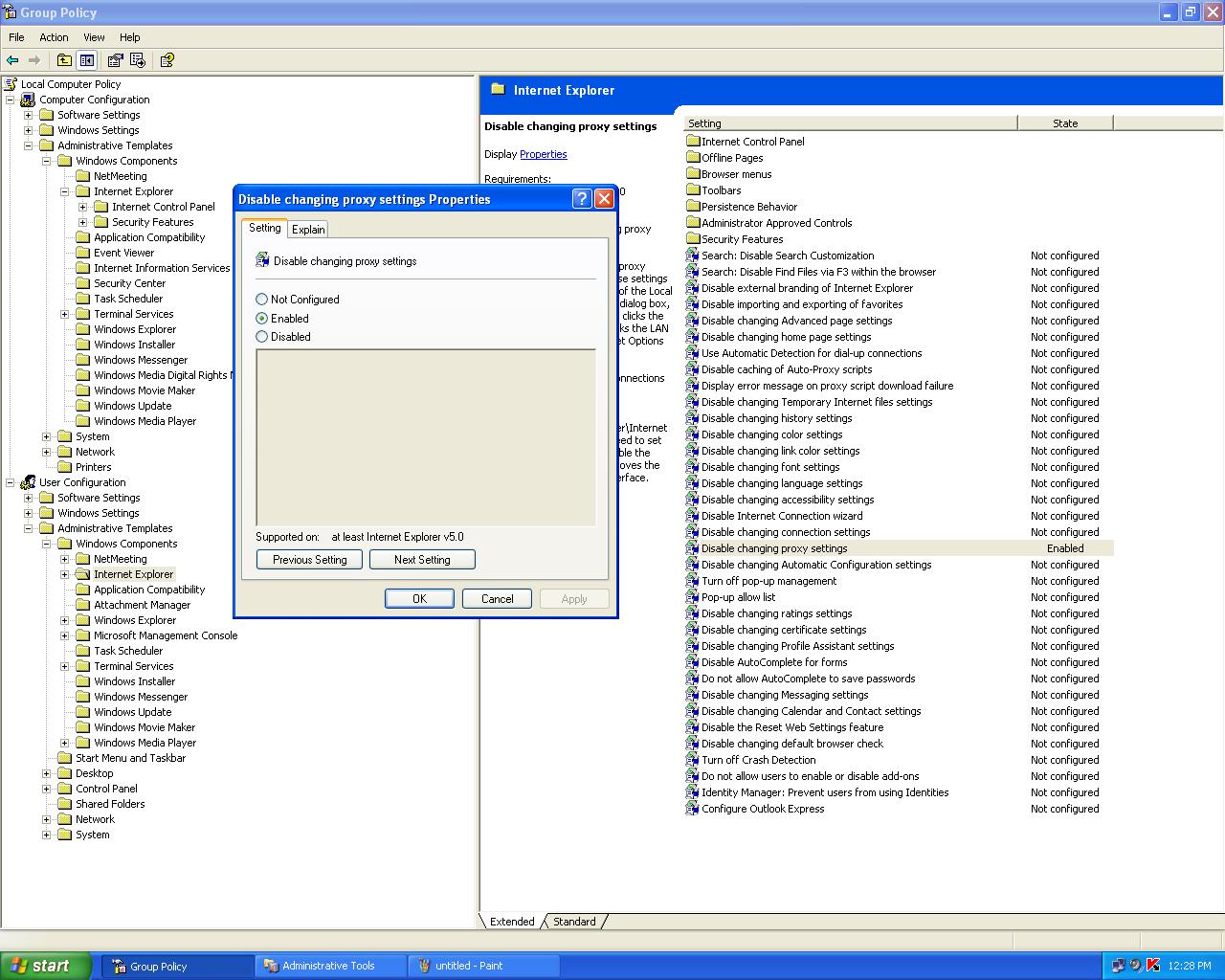Click the Security Features folder icon in settings list
This screenshot has height=980, width=1225.
[x=693, y=238]
